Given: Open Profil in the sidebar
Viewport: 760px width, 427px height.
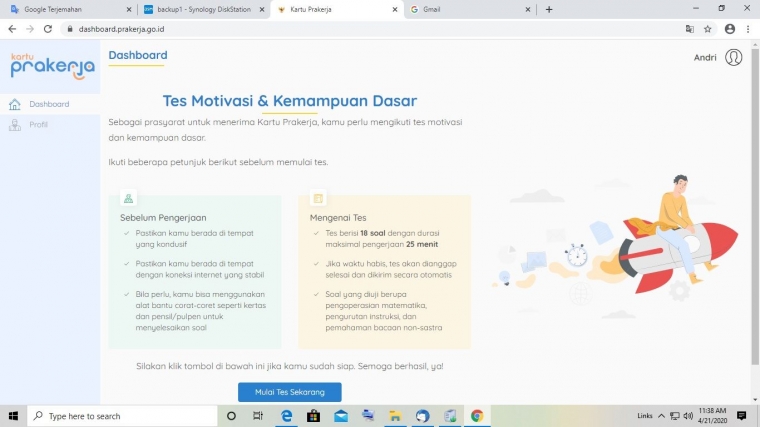Looking at the screenshot, I should pos(38,125).
